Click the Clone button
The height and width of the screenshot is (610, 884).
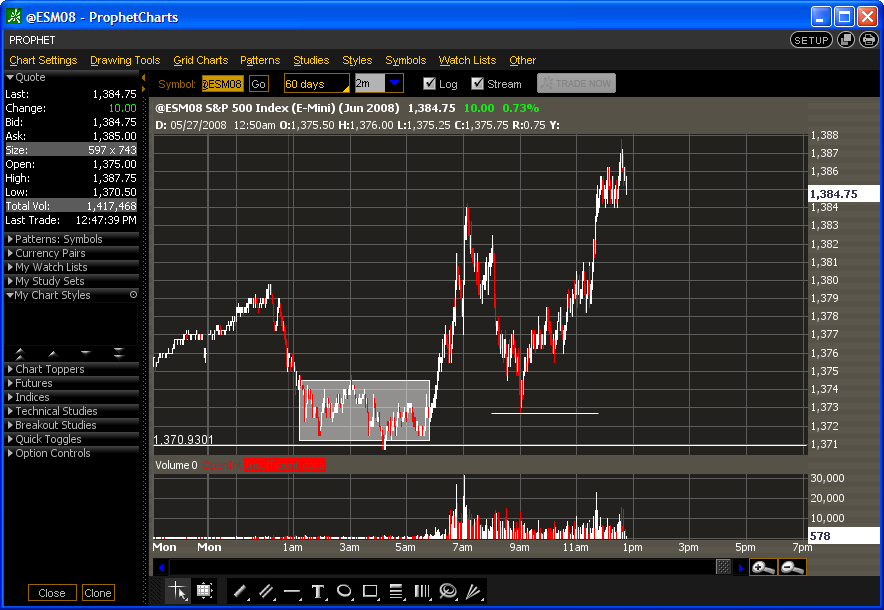(98, 593)
